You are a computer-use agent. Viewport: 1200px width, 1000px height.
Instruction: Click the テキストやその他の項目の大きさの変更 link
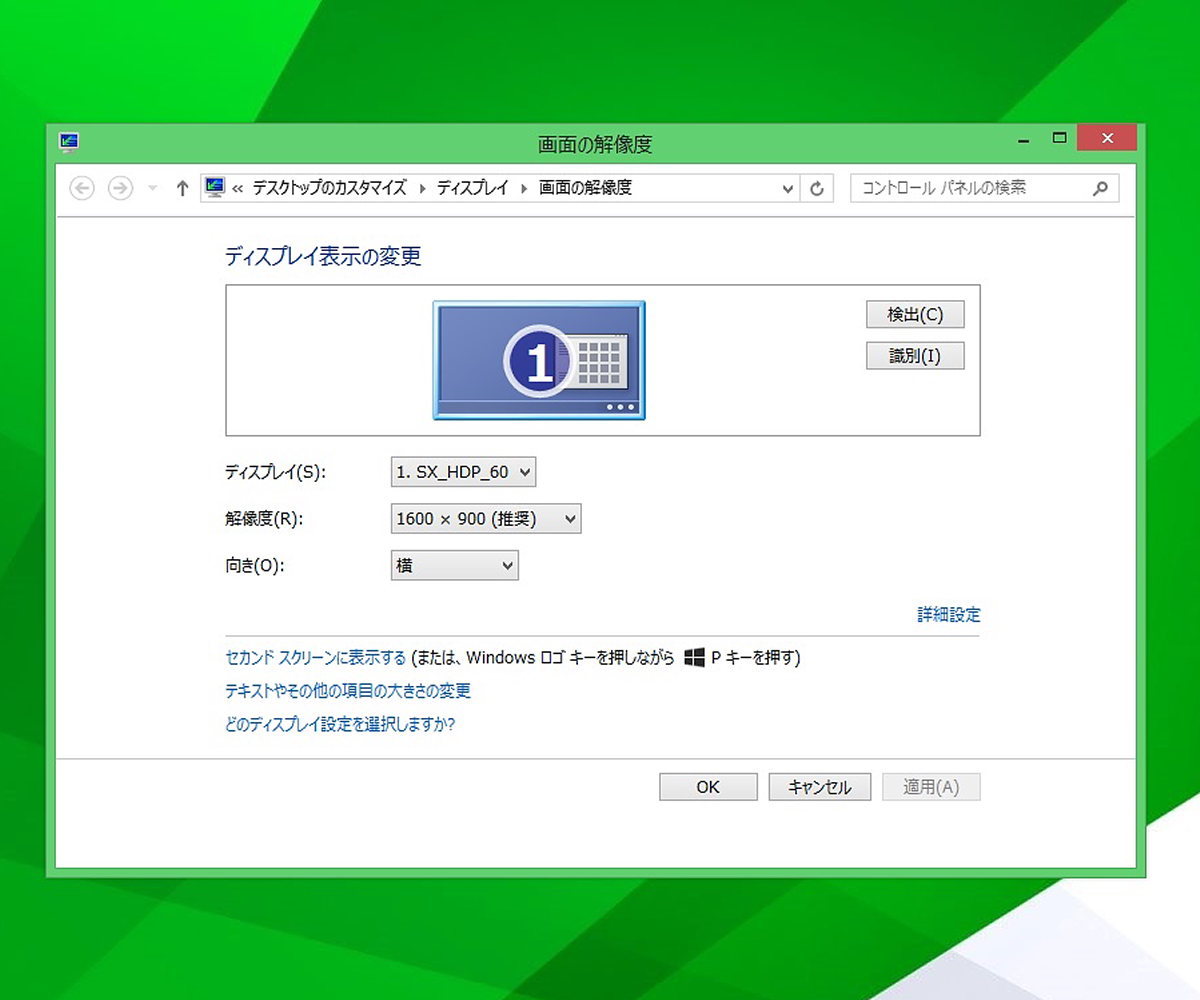click(x=348, y=691)
